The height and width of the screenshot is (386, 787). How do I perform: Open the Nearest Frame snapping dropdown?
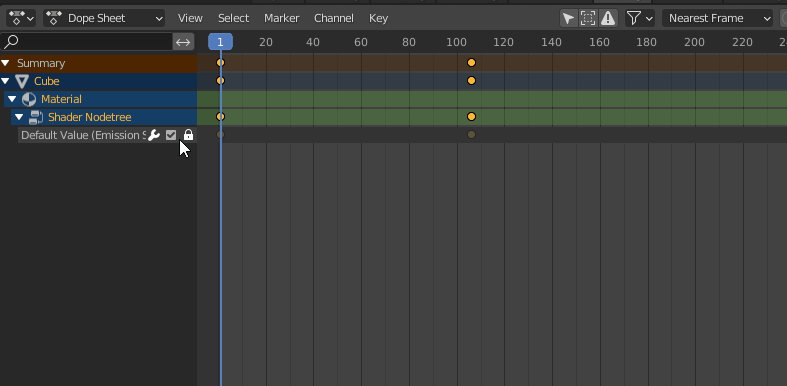point(717,19)
